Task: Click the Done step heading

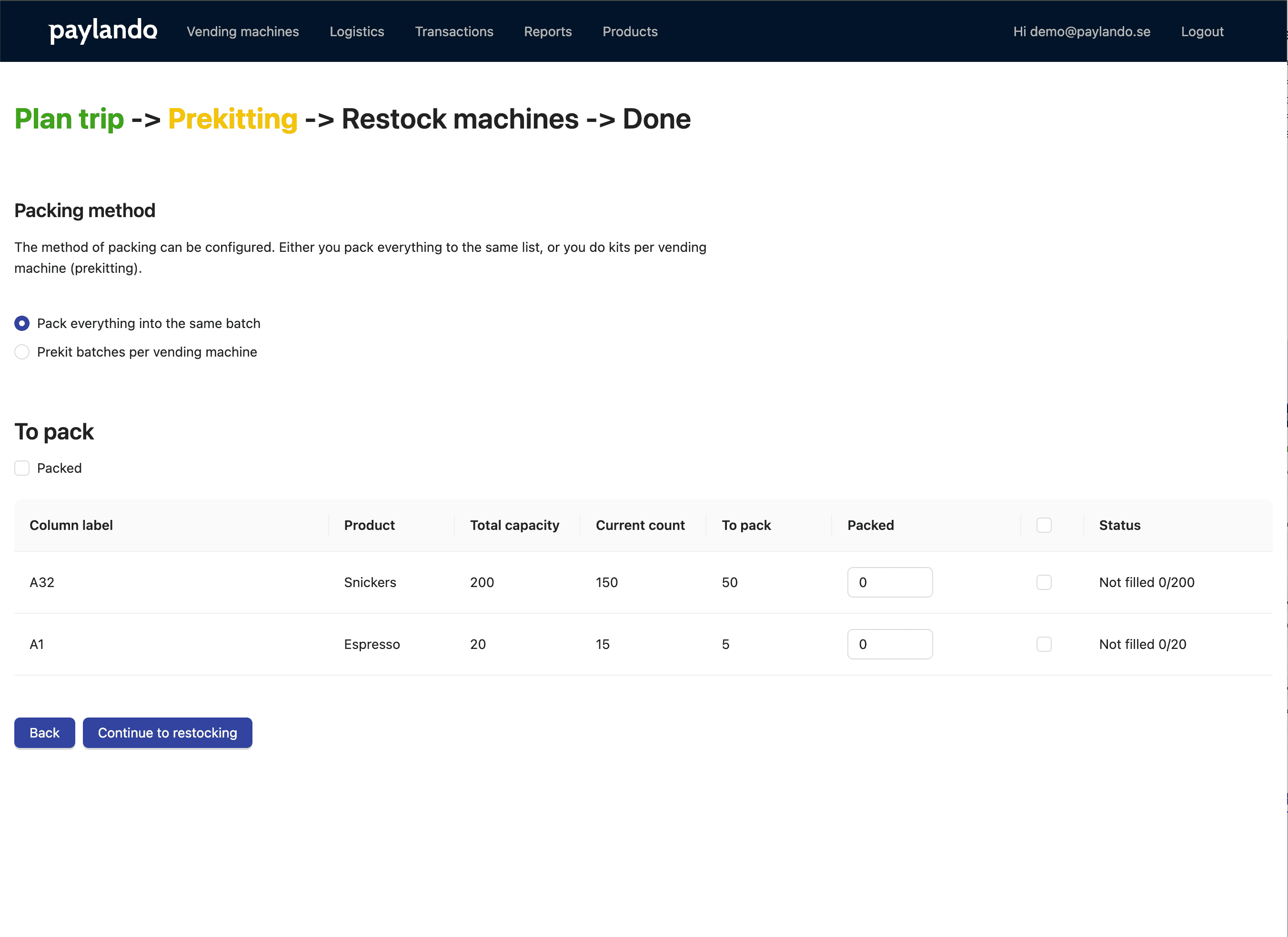Action: click(x=656, y=119)
